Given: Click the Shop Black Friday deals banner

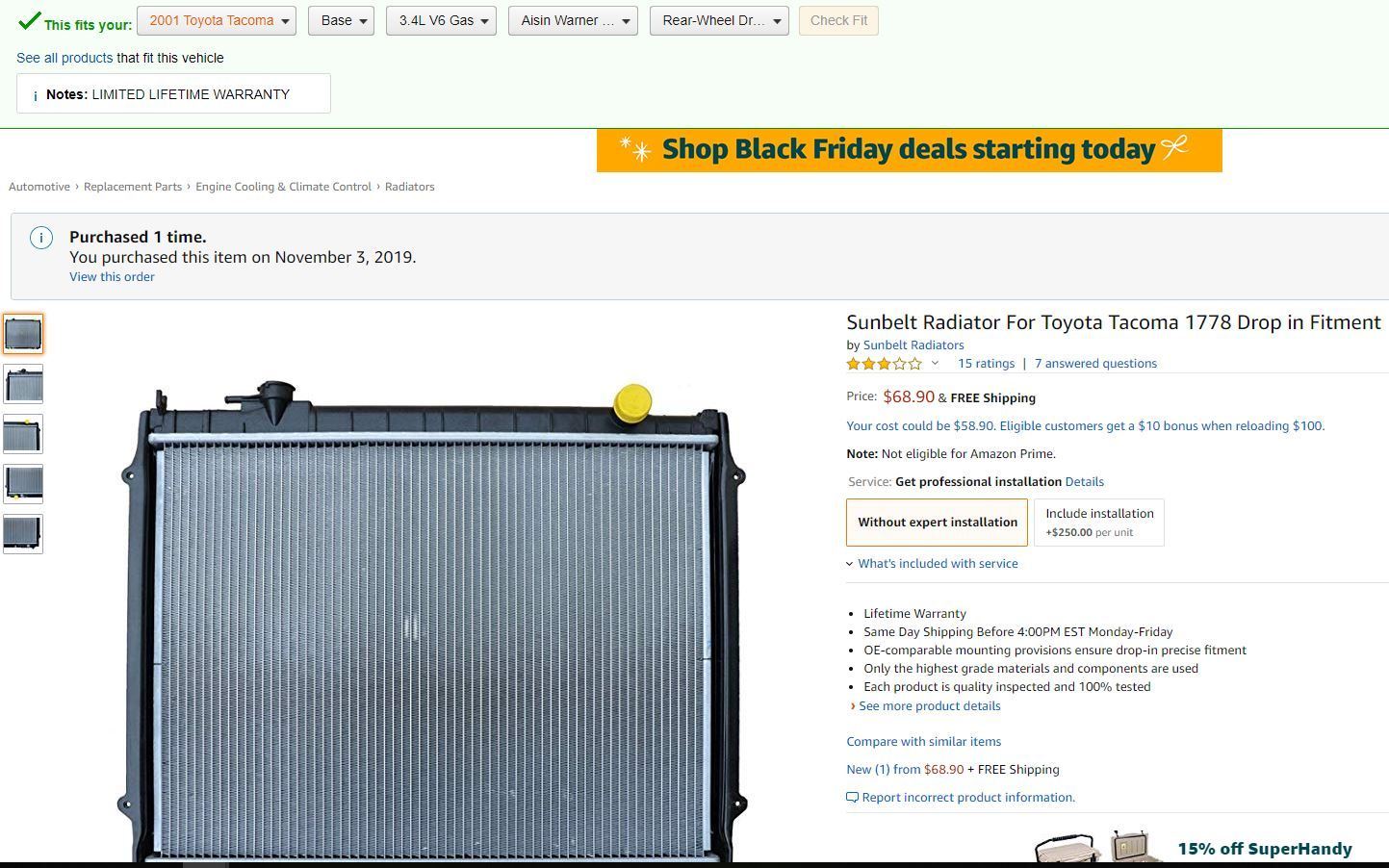Looking at the screenshot, I should point(909,150).
